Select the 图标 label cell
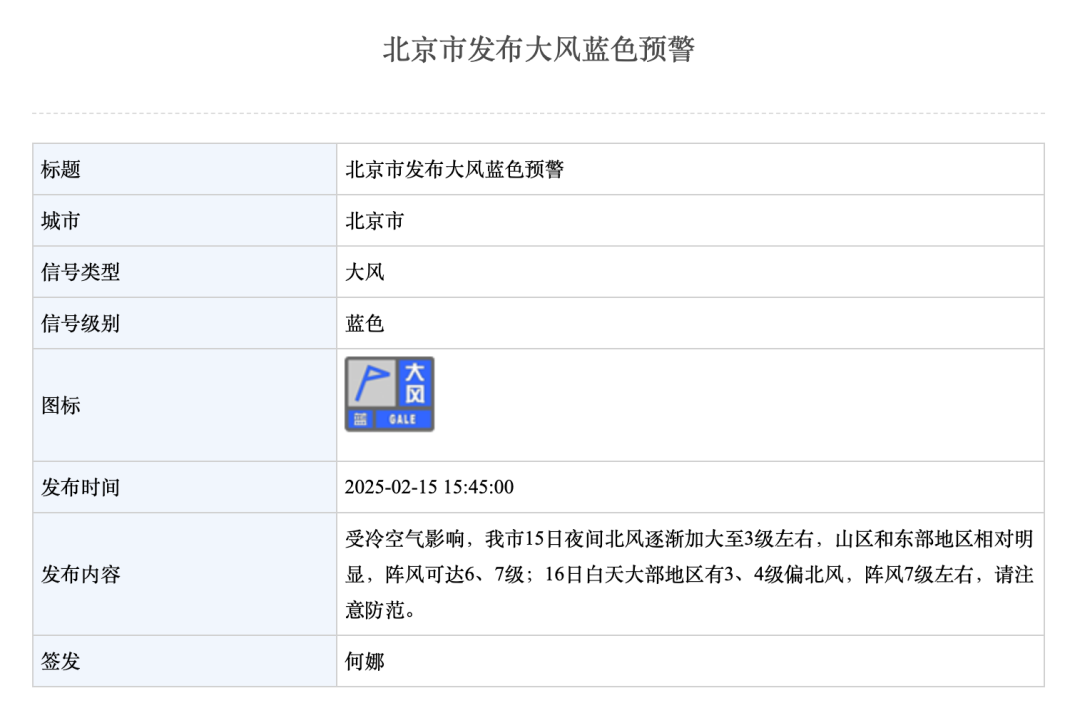 tap(61, 406)
